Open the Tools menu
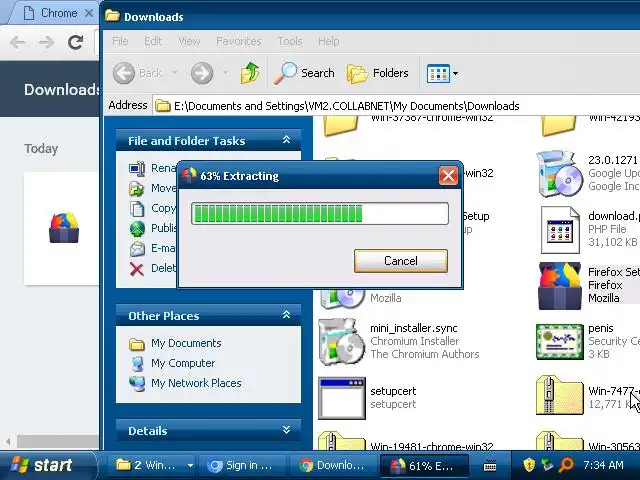 [290, 41]
